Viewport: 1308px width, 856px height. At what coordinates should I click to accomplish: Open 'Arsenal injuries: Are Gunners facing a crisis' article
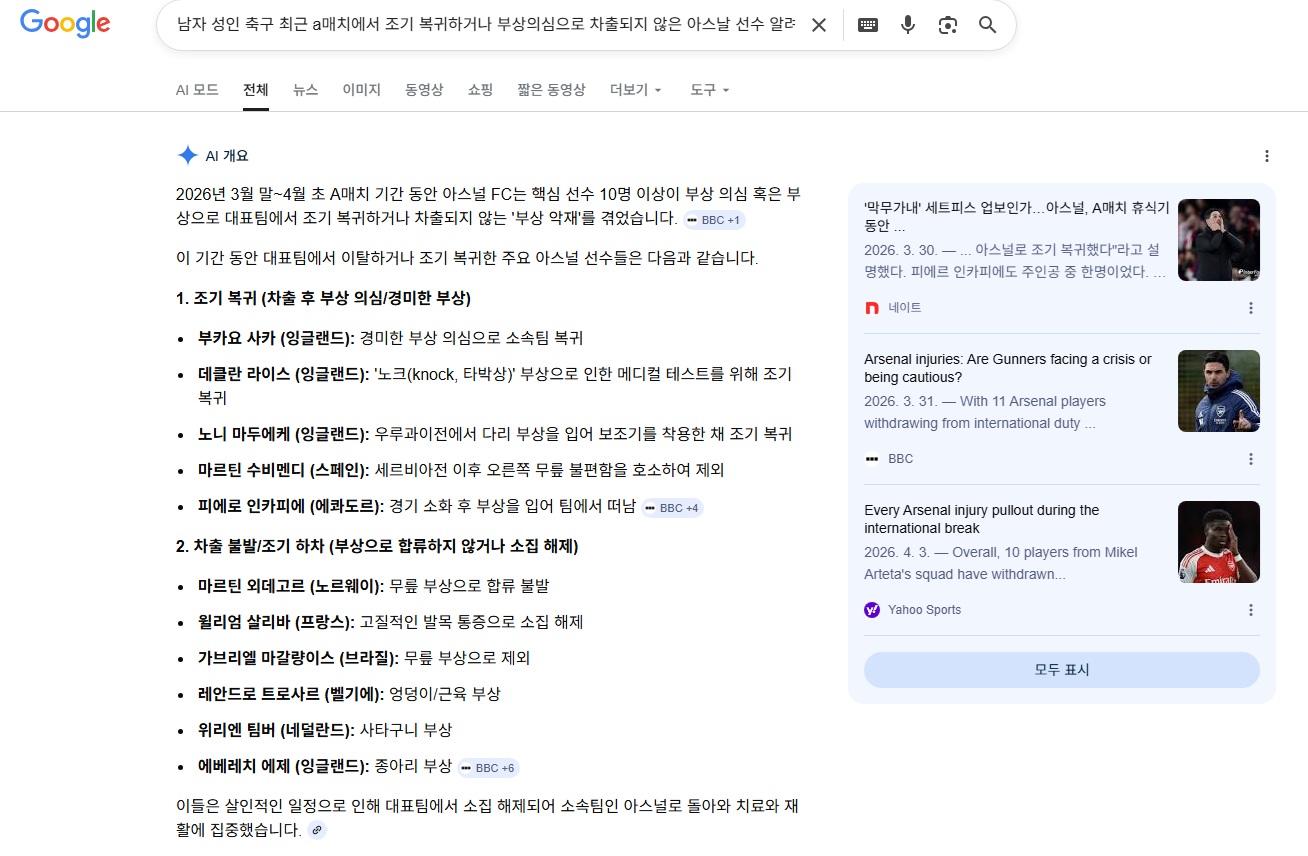pyautogui.click(x=1008, y=368)
